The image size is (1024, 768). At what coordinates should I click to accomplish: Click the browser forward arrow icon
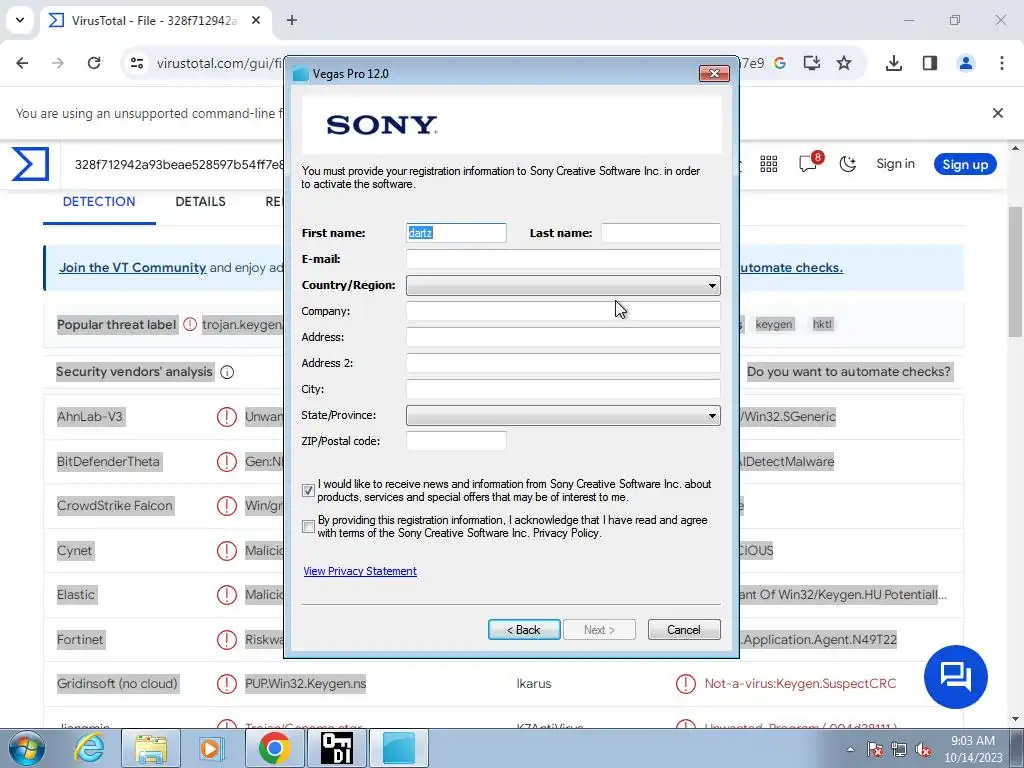(58, 63)
